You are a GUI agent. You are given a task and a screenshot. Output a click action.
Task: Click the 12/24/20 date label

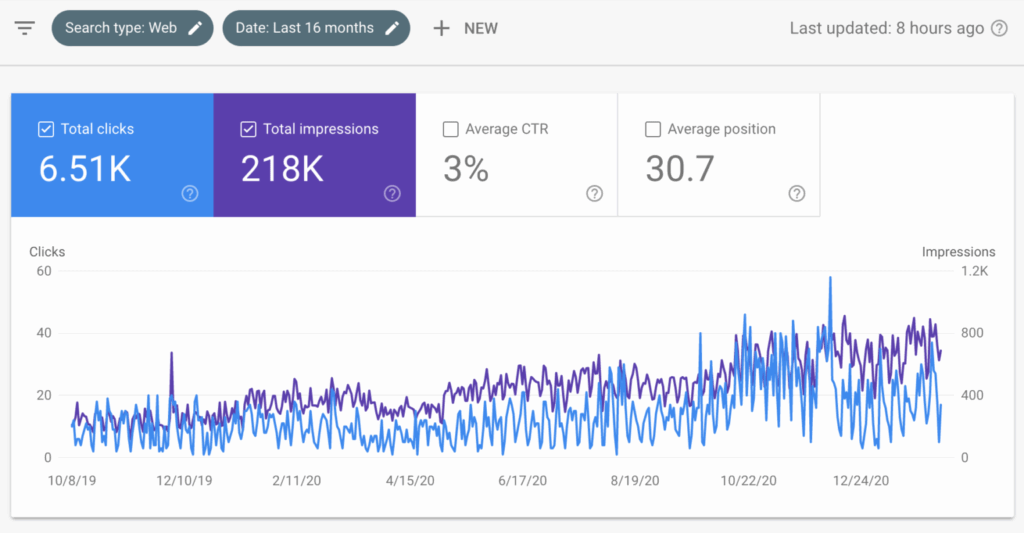pyautogui.click(x=861, y=481)
